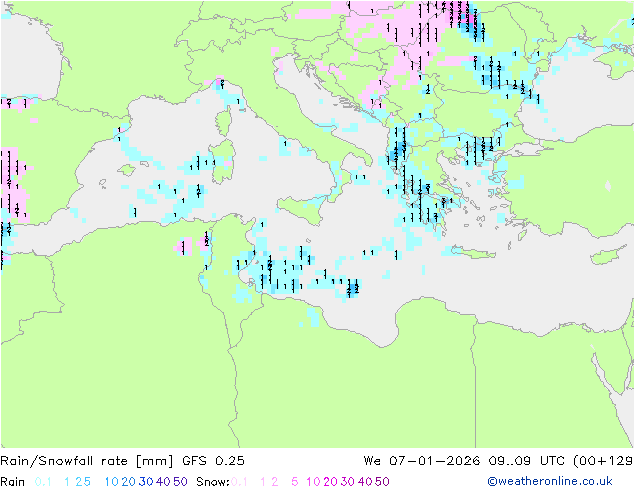This screenshot has height=490, width=634.
Task: Select the Rain legend value 10
Action: pyautogui.click(x=112, y=482)
